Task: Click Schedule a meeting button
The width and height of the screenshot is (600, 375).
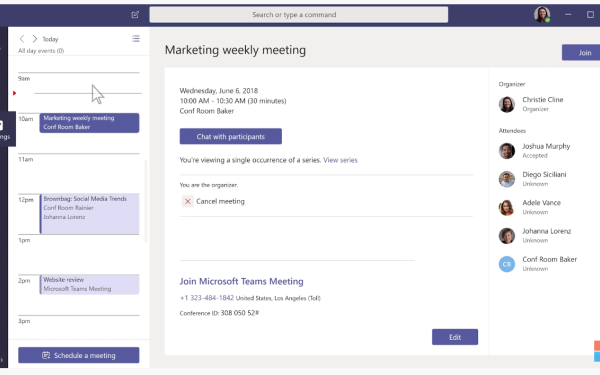Action: [79, 355]
